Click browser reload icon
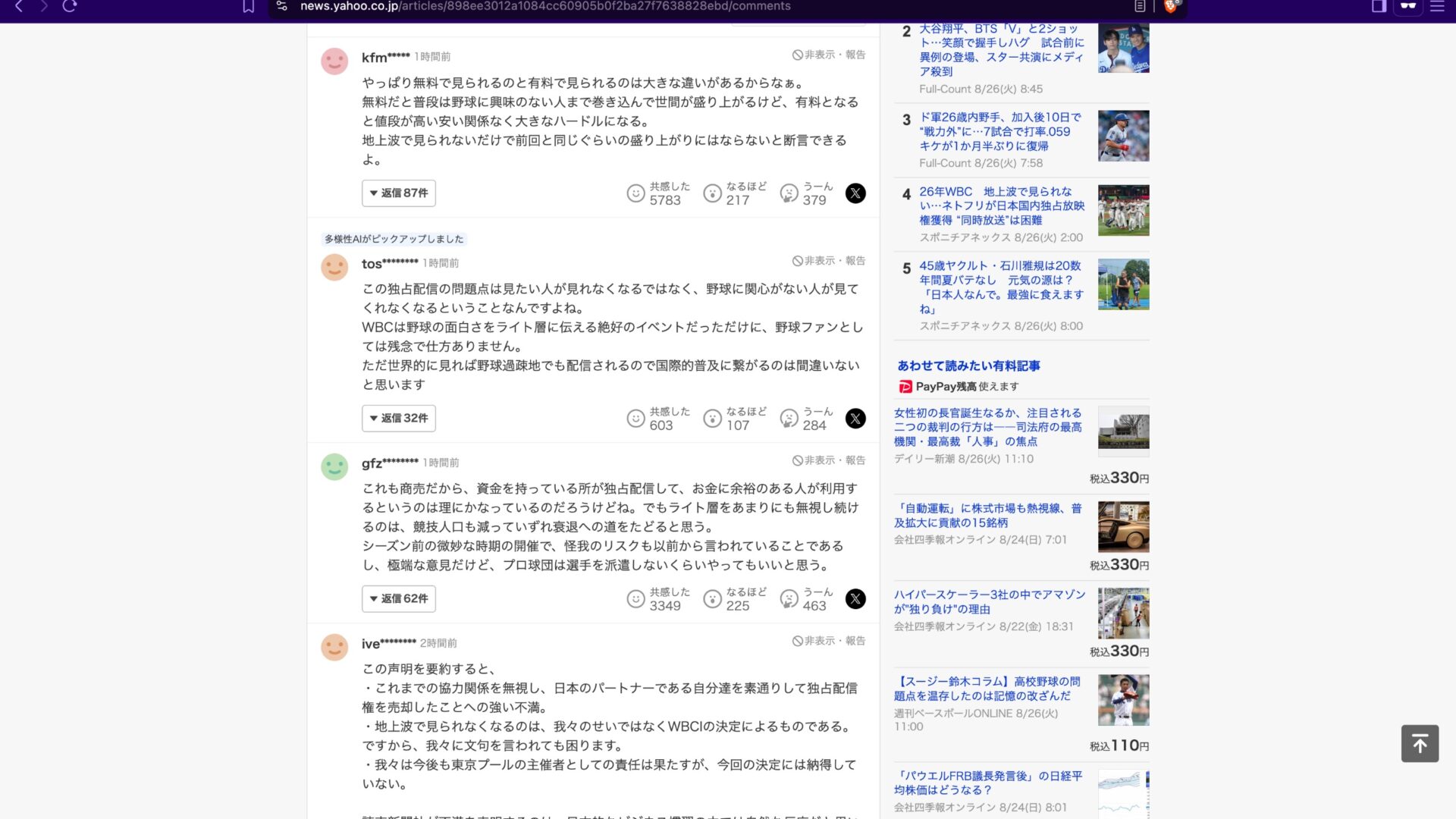Screen dimensions: 1456x819 70,7
